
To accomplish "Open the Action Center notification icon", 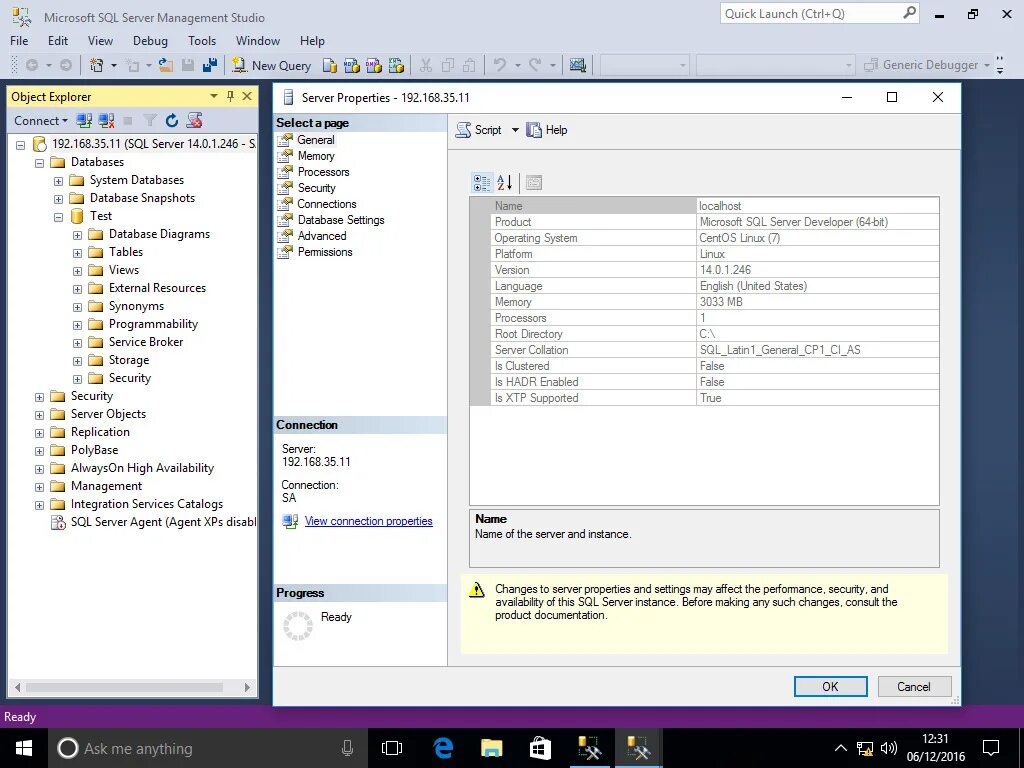I will [991, 748].
